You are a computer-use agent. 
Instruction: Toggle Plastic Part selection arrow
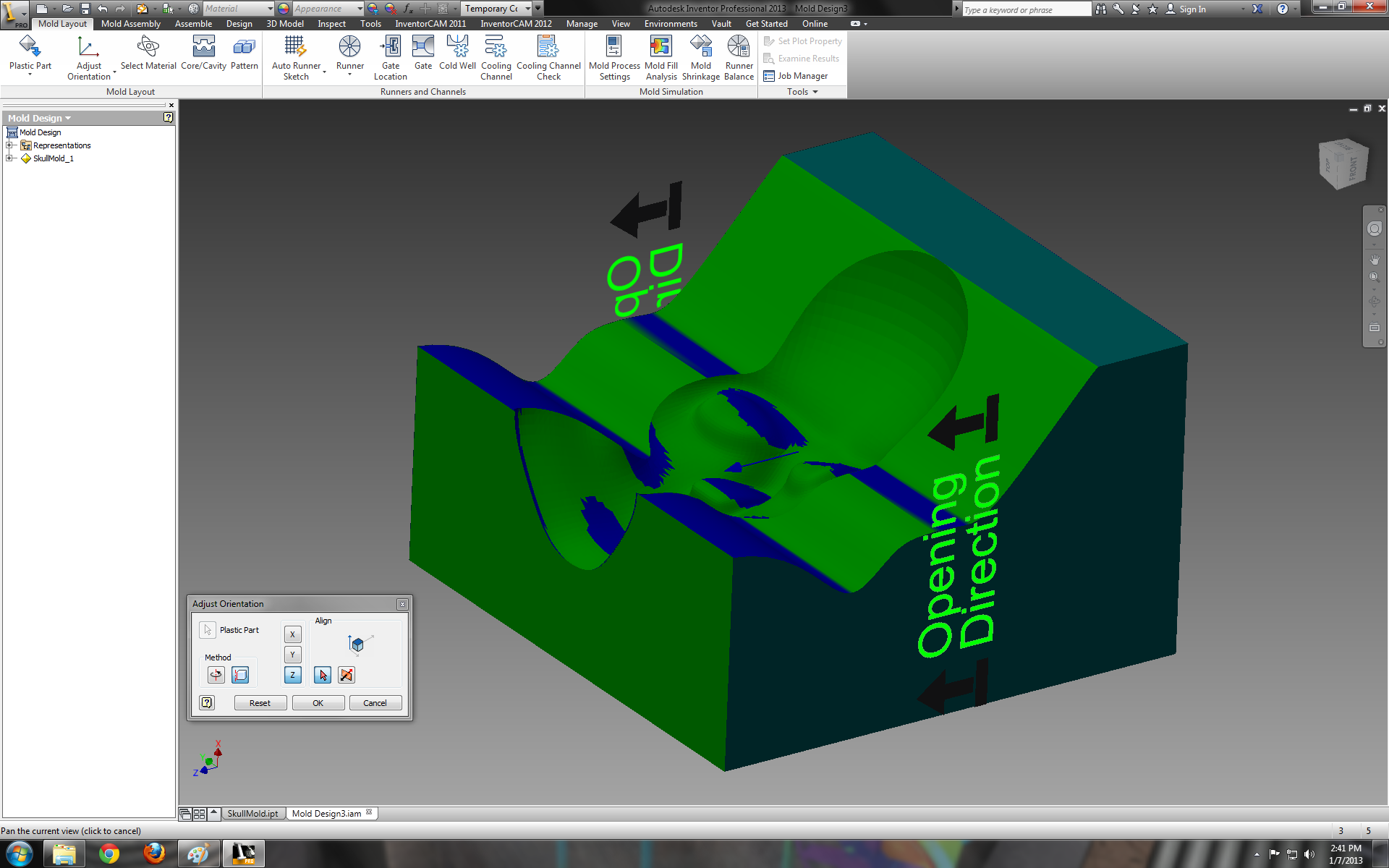pyautogui.click(x=208, y=630)
